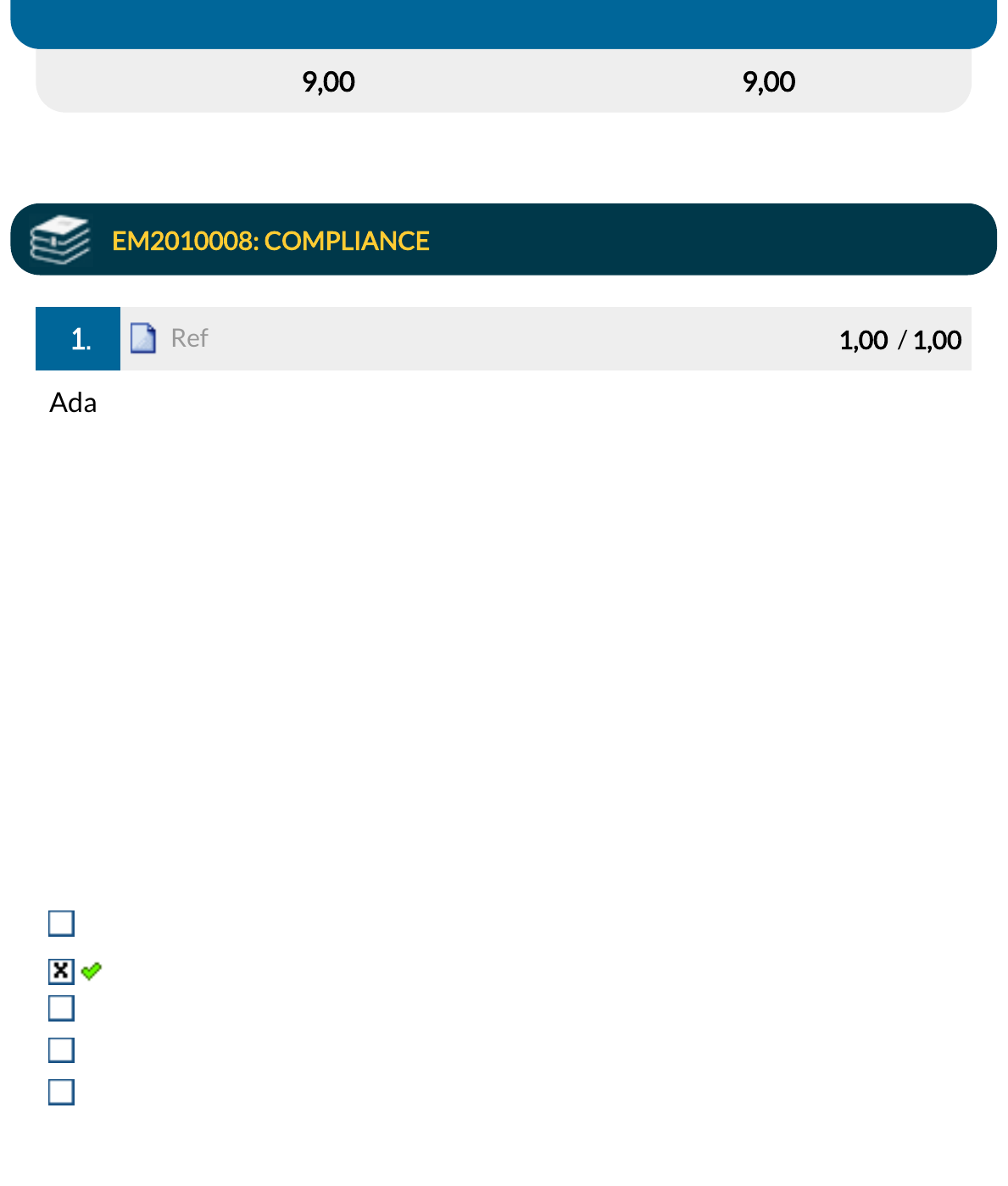Tick the first empty answer checkbox
This screenshot has height=1186, width=1008.
click(x=61, y=923)
